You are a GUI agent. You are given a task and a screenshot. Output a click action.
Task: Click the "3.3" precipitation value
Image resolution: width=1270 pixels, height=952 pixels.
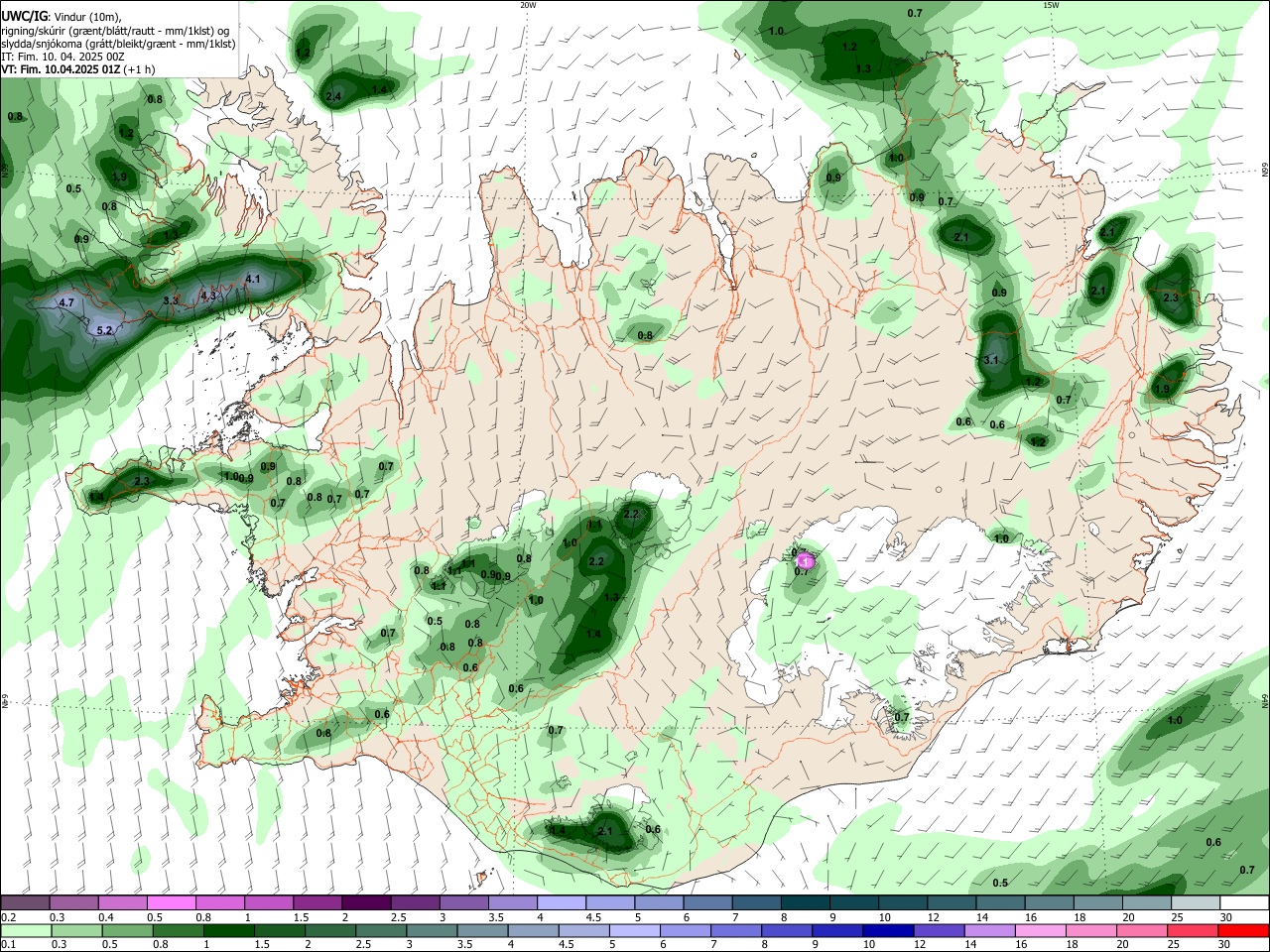coord(170,299)
